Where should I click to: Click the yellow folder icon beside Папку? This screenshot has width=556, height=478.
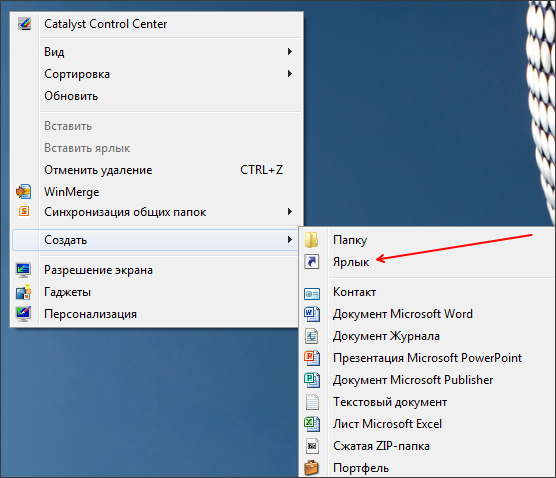[x=311, y=240]
